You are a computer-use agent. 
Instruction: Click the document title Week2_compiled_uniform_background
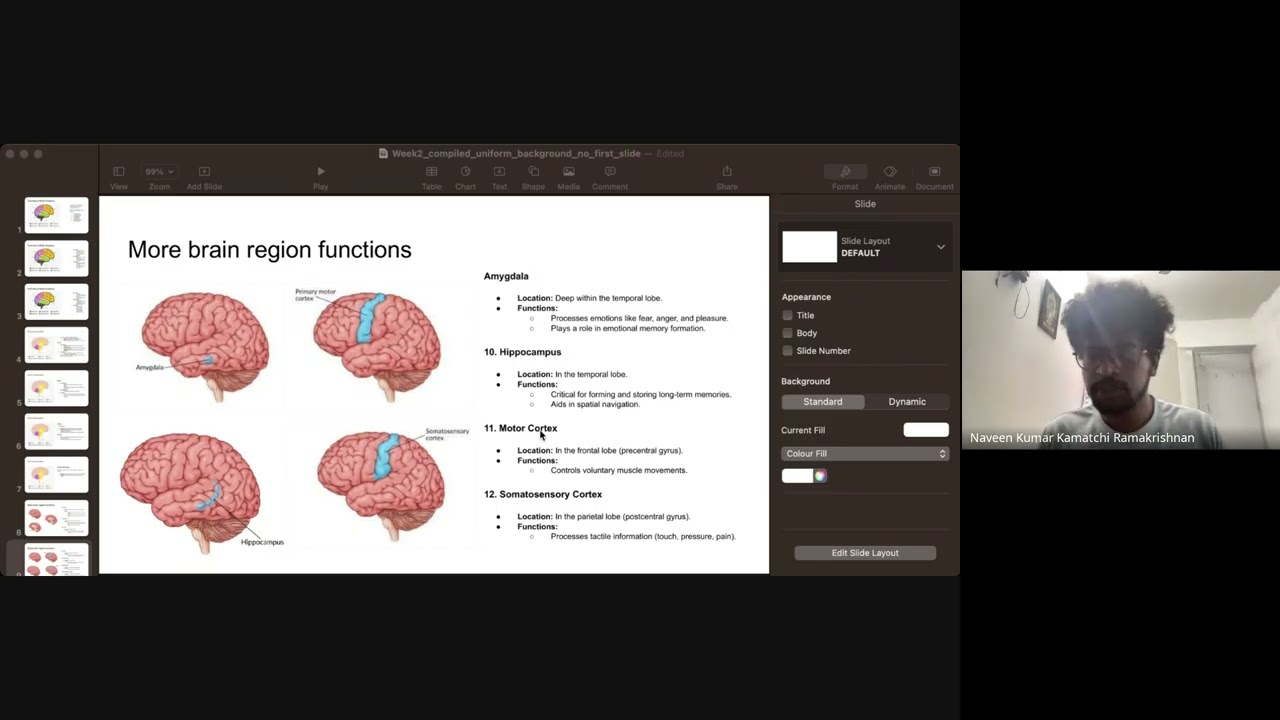click(x=516, y=153)
